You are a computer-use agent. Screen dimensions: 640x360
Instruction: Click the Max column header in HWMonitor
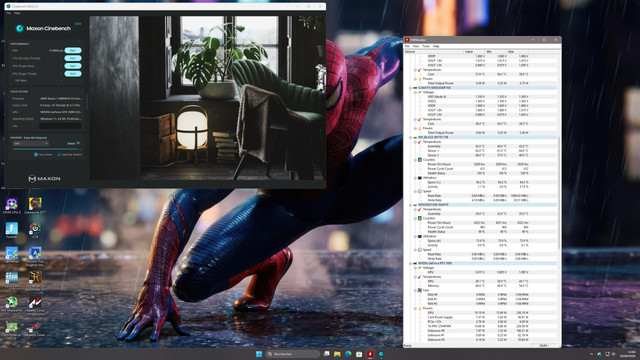(x=518, y=51)
